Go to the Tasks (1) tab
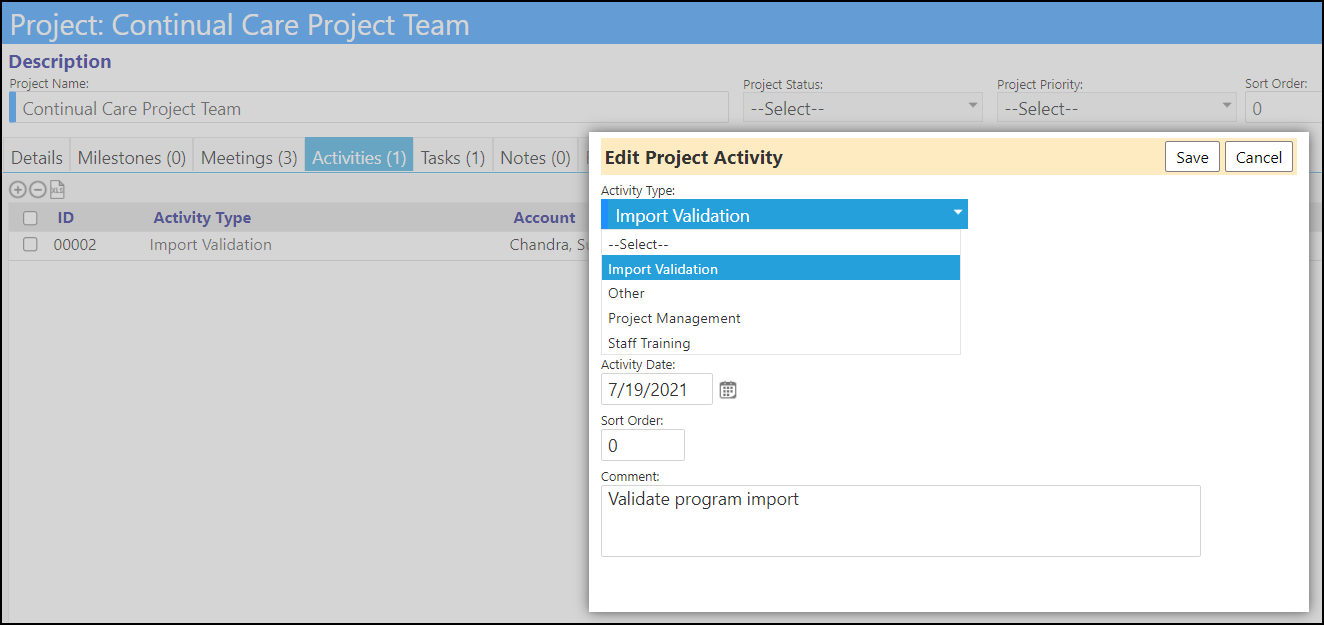The height and width of the screenshot is (625, 1324). (453, 157)
